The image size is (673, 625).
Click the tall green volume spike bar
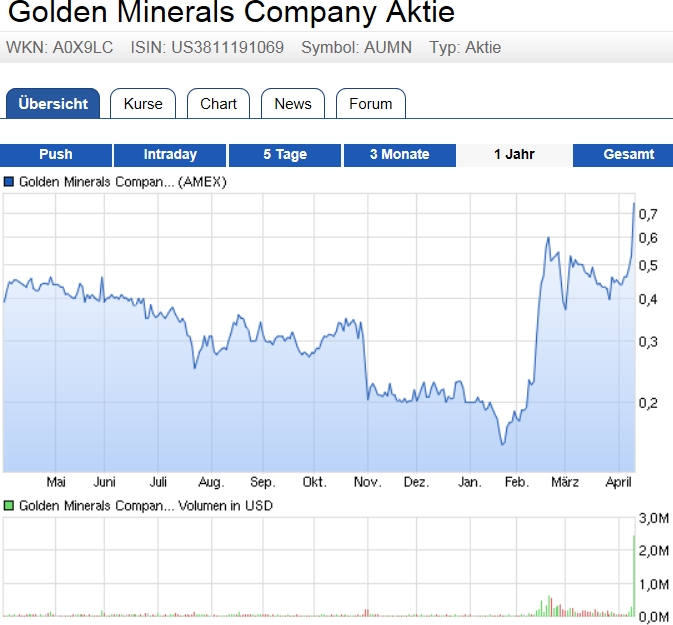[634, 575]
